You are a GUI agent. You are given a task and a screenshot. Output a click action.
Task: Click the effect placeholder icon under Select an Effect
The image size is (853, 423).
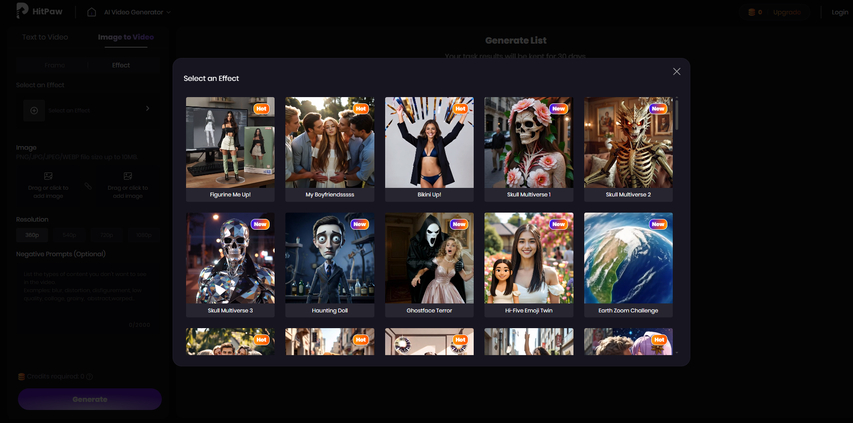tap(33, 109)
